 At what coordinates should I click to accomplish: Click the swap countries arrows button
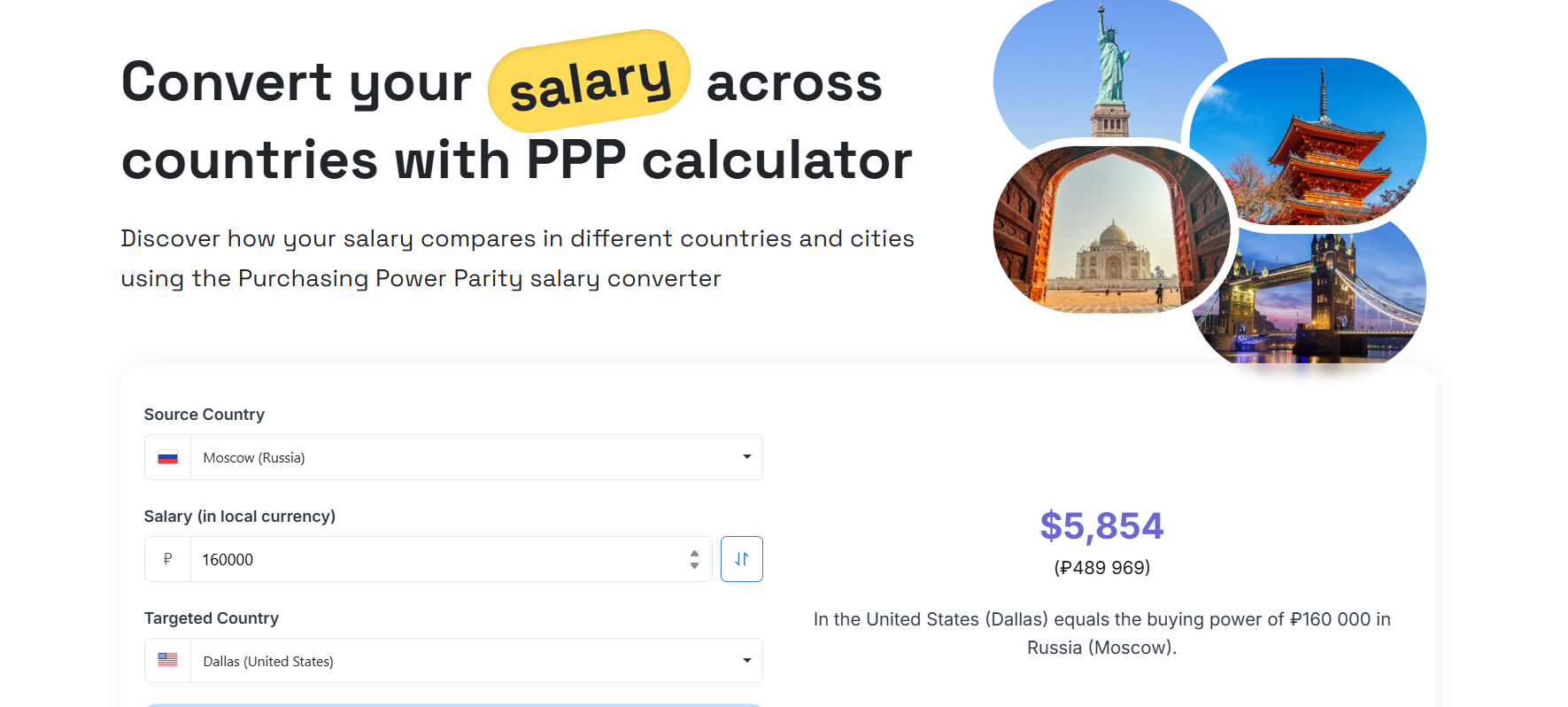tap(741, 559)
